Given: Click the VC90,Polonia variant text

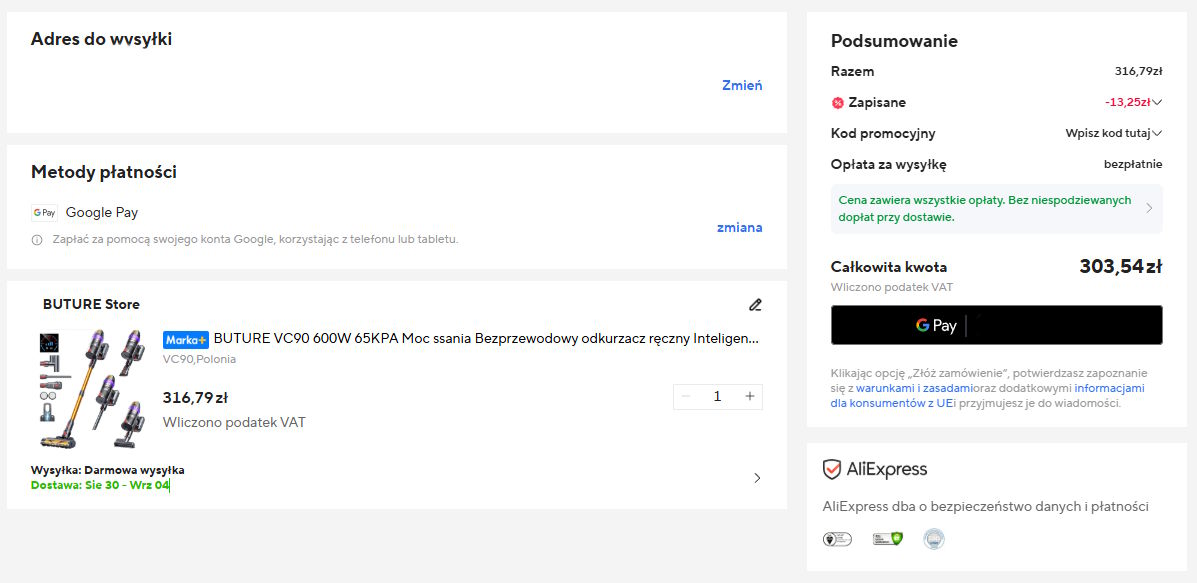Looking at the screenshot, I should point(199,359).
